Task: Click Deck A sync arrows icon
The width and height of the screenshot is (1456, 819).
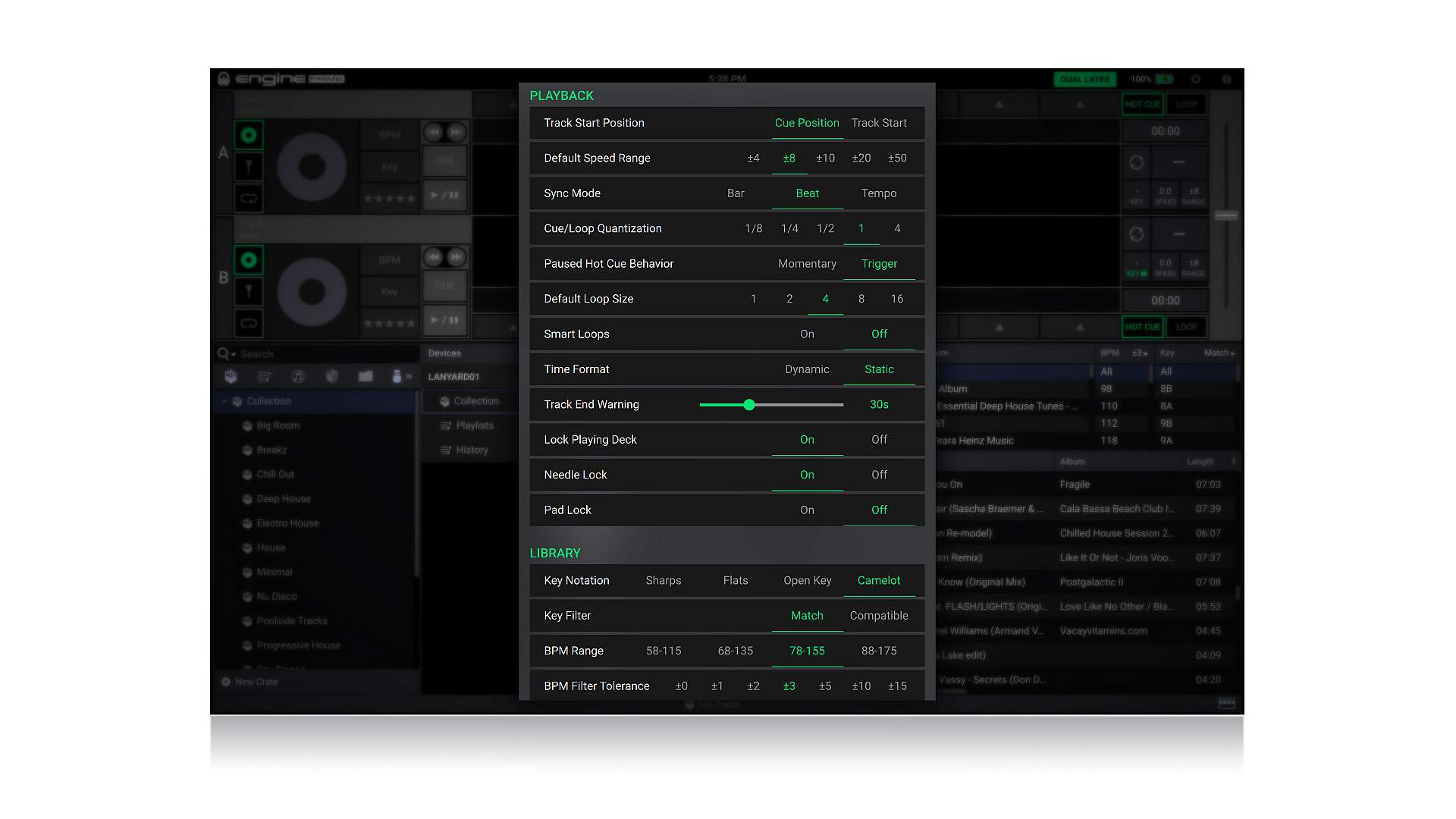Action: tap(1136, 162)
